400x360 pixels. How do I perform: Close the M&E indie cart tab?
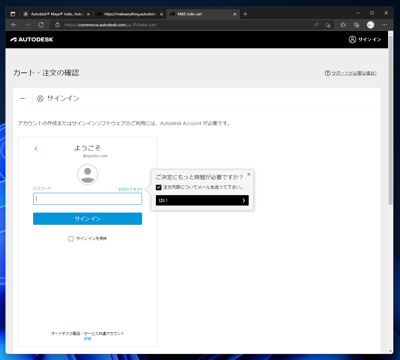point(235,14)
